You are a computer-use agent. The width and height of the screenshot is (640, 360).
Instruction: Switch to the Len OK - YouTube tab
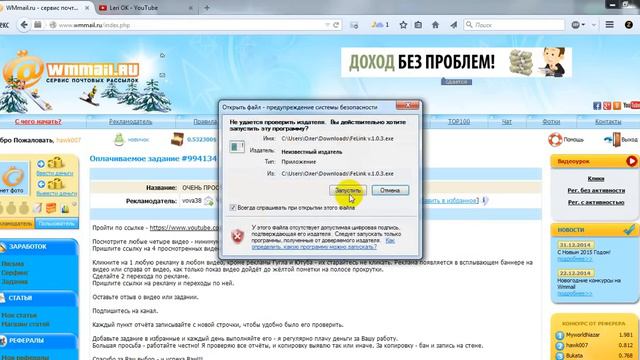tap(133, 7)
